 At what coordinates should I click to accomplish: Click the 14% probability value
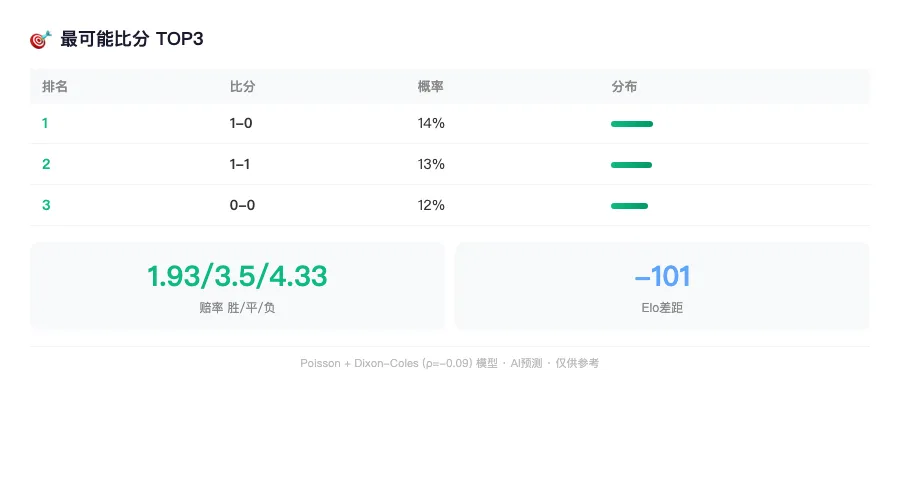(x=431, y=123)
